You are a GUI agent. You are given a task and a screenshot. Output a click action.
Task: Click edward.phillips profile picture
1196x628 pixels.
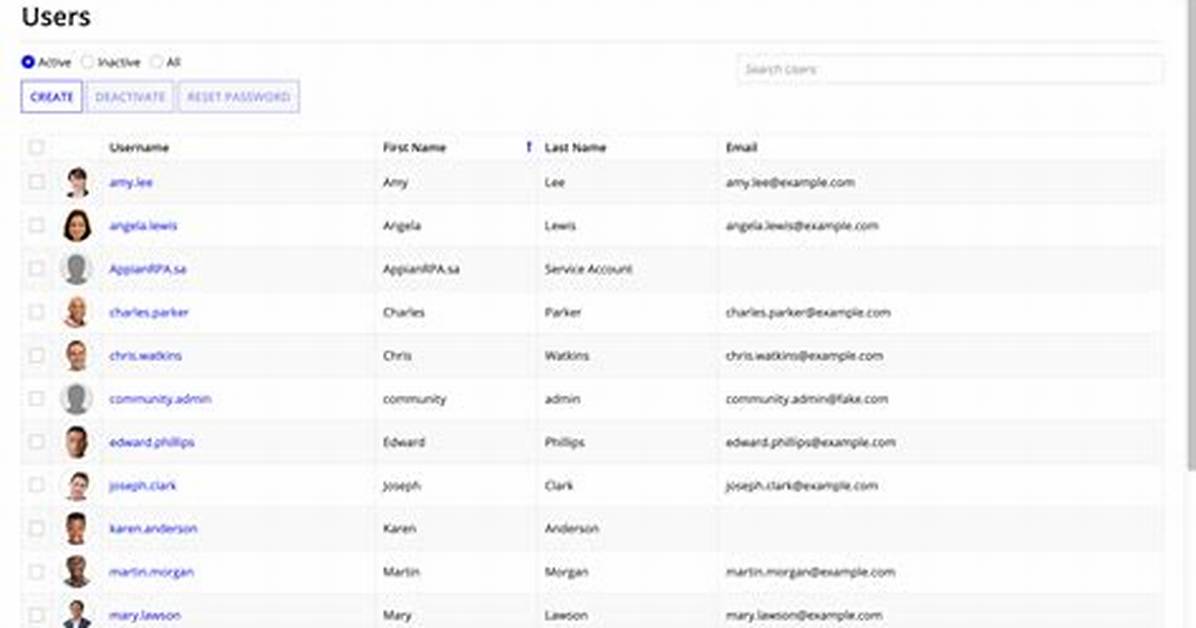pyautogui.click(x=76, y=443)
